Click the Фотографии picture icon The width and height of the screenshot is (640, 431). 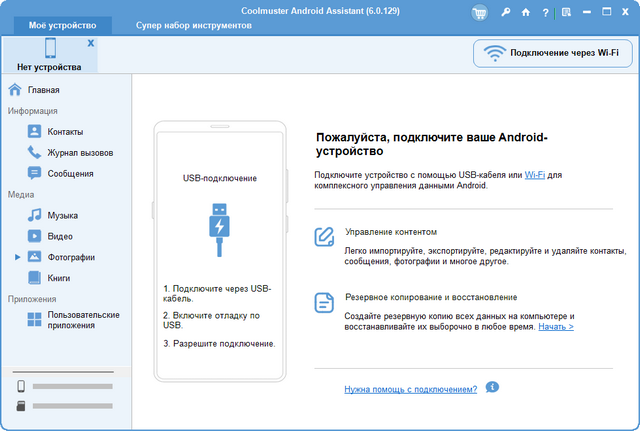(34, 257)
